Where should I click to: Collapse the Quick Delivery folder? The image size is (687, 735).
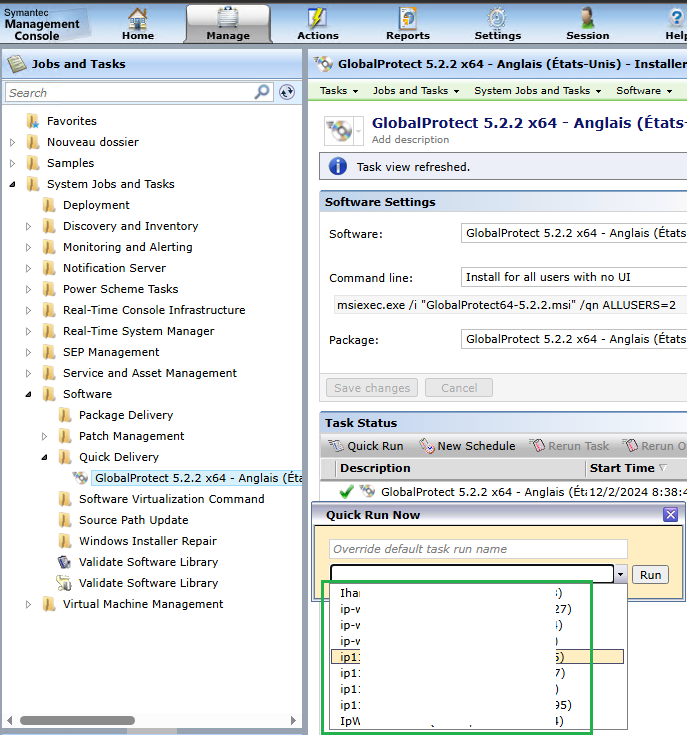[45, 457]
